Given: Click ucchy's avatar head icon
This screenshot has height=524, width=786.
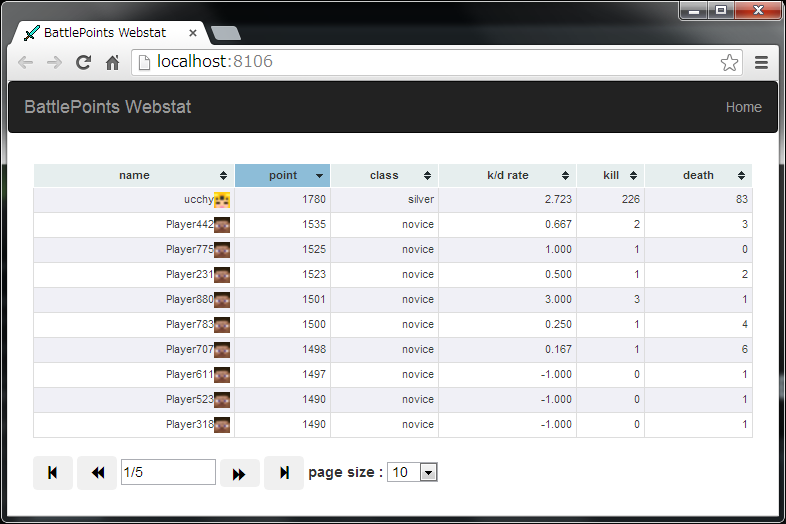Looking at the screenshot, I should (222, 200).
